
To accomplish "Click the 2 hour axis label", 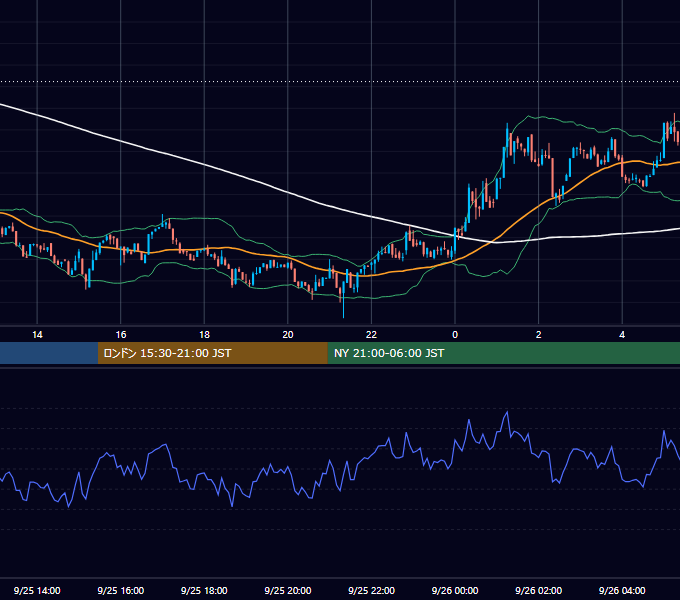I will click(x=539, y=335).
